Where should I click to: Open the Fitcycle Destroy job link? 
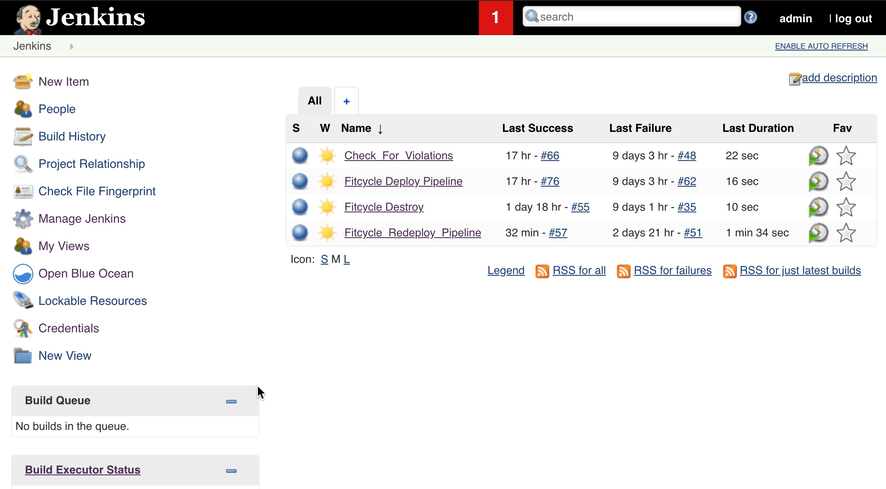pos(384,207)
